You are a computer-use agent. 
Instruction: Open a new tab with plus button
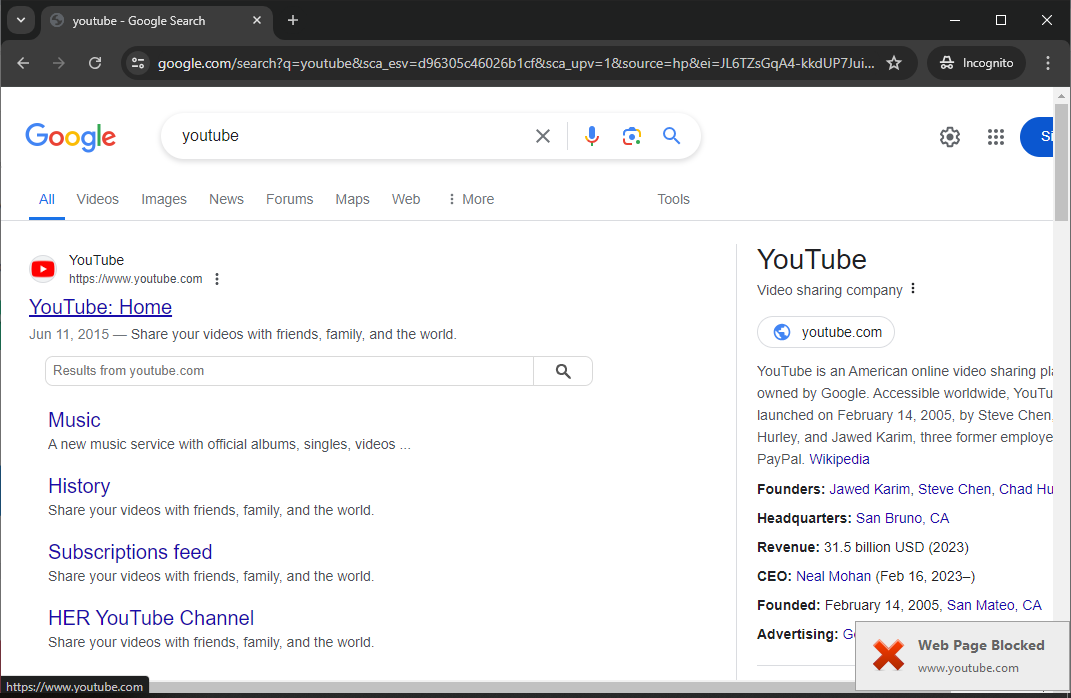tap(293, 20)
